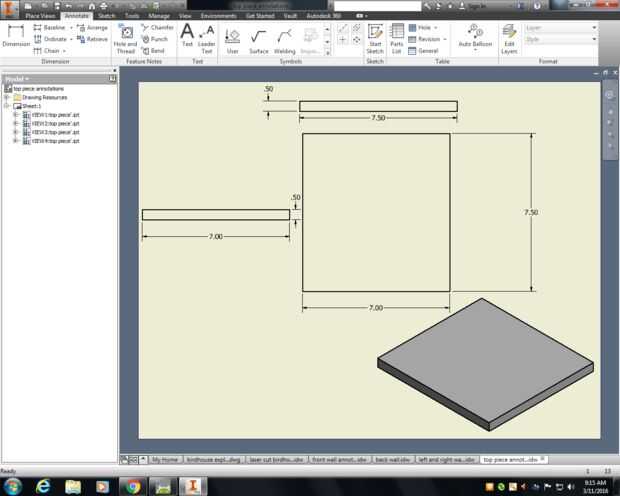Open the left and right wall document tab
The image size is (620, 496).
446,460
